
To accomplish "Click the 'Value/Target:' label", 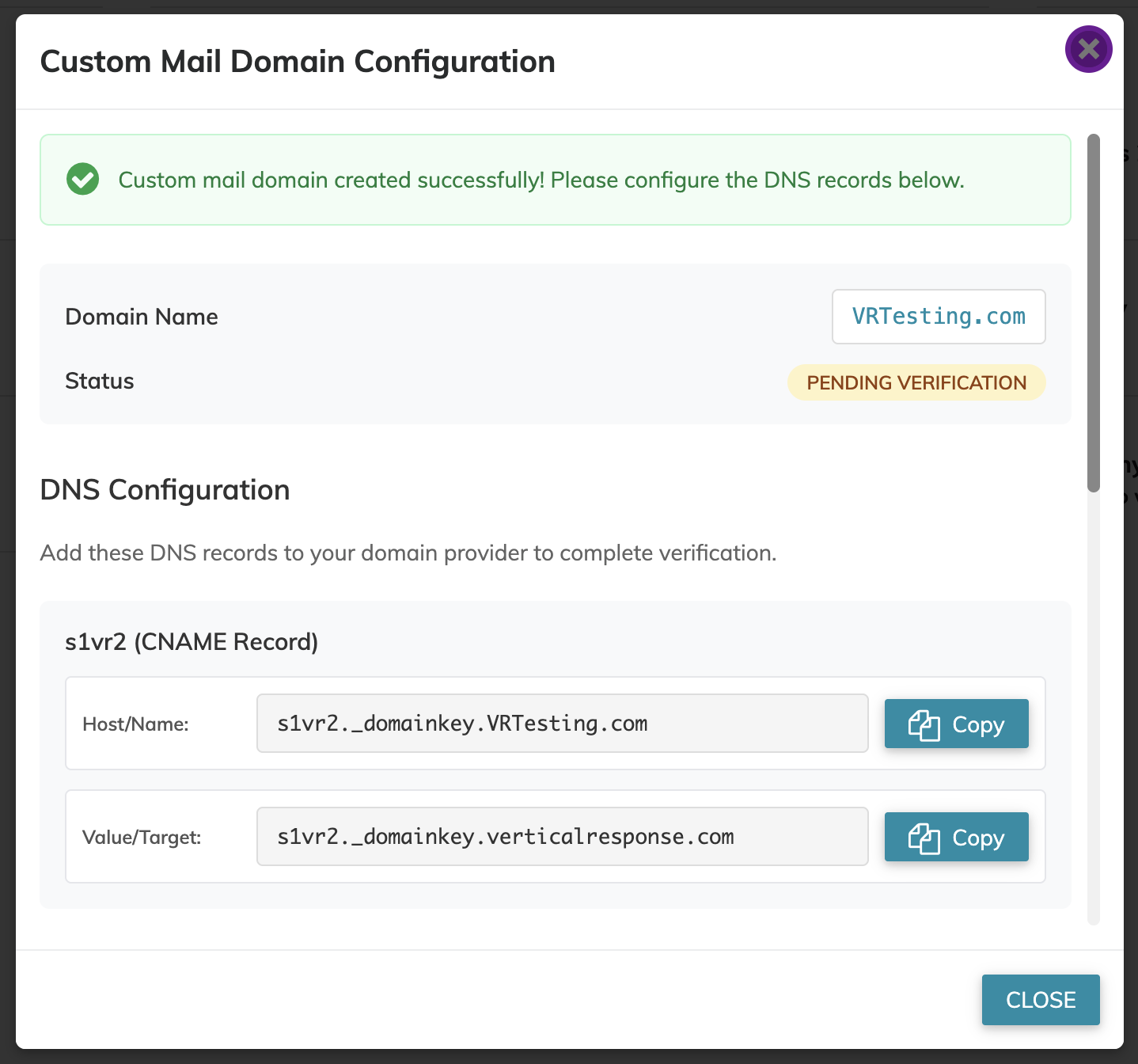I will point(142,838).
